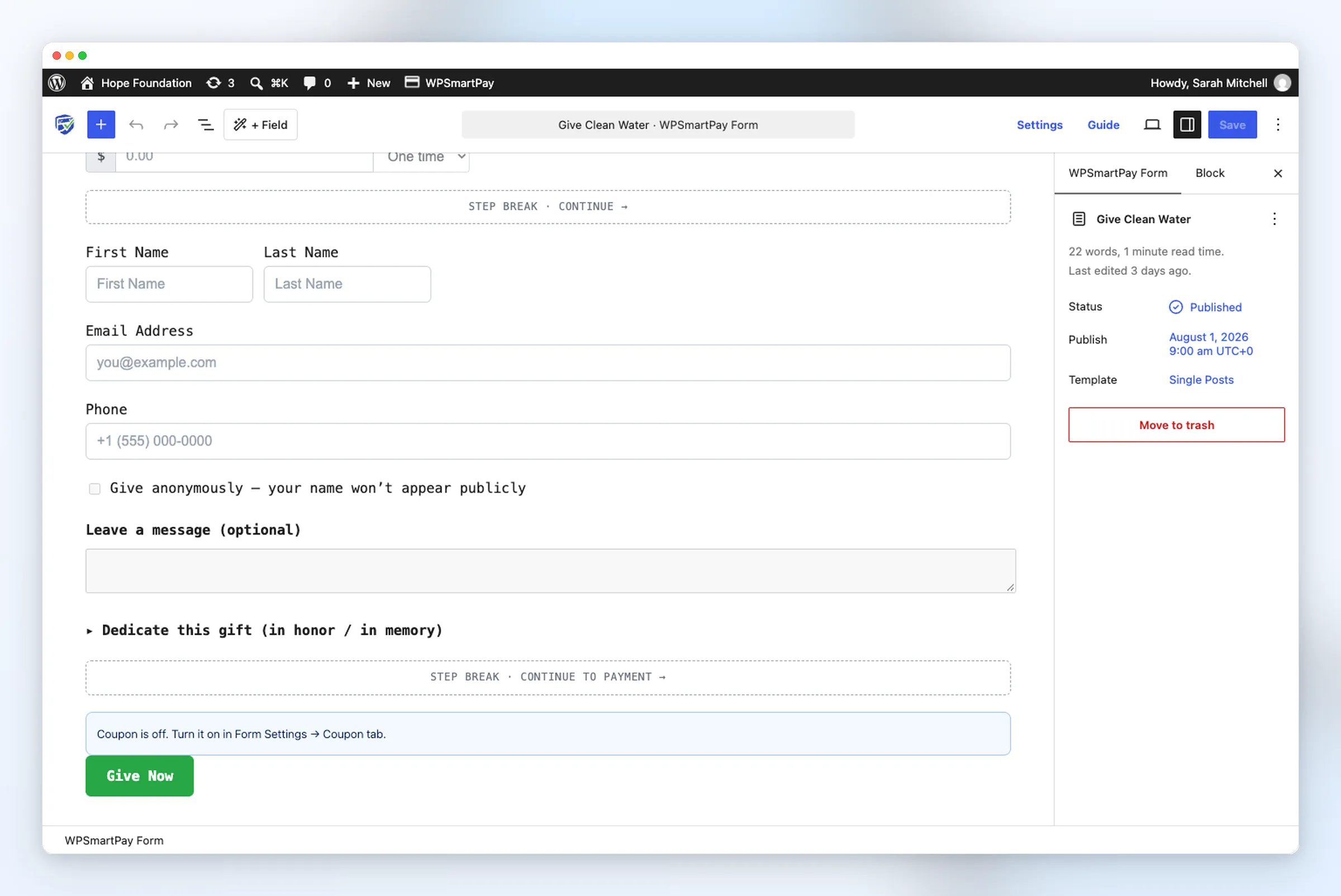The width and height of the screenshot is (1341, 896).
Task: Click the green Give Now button
Action: click(x=140, y=776)
